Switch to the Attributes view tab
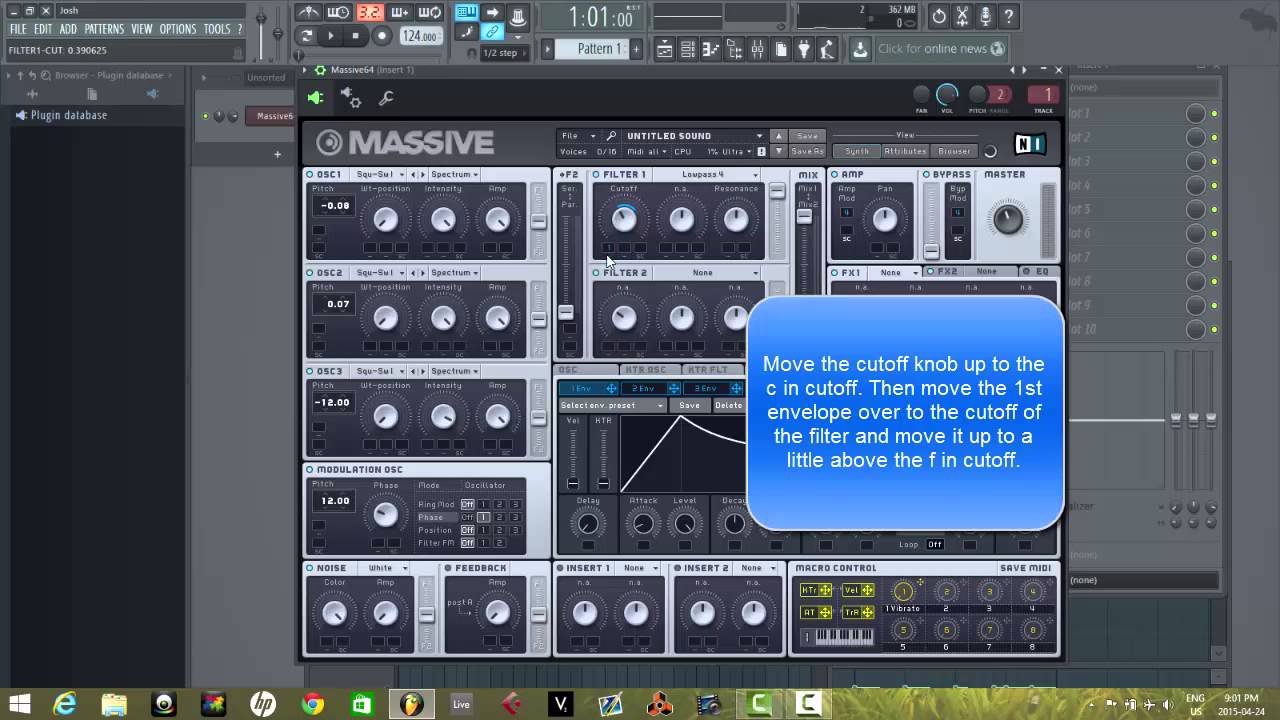 tap(905, 151)
